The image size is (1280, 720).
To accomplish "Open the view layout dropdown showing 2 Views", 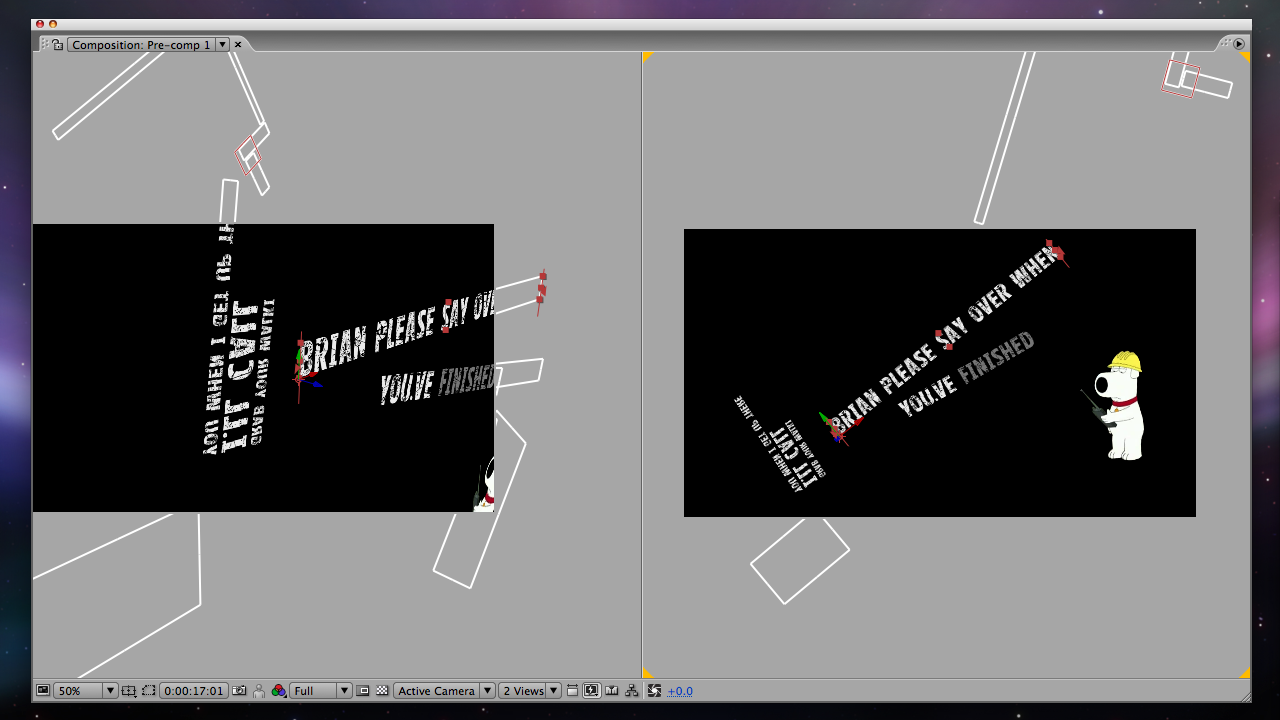I will [x=530, y=691].
